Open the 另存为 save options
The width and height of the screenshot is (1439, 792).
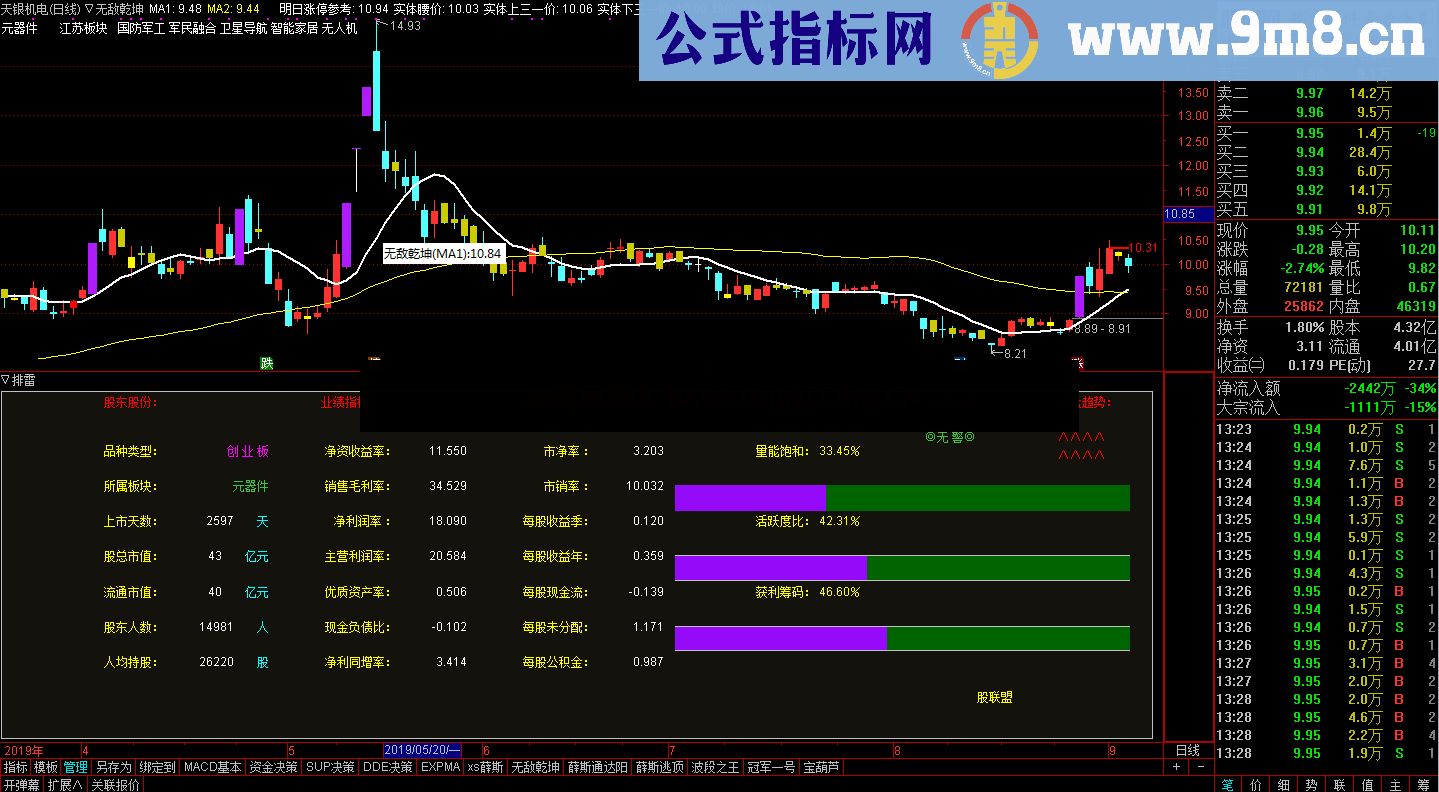[x=113, y=766]
